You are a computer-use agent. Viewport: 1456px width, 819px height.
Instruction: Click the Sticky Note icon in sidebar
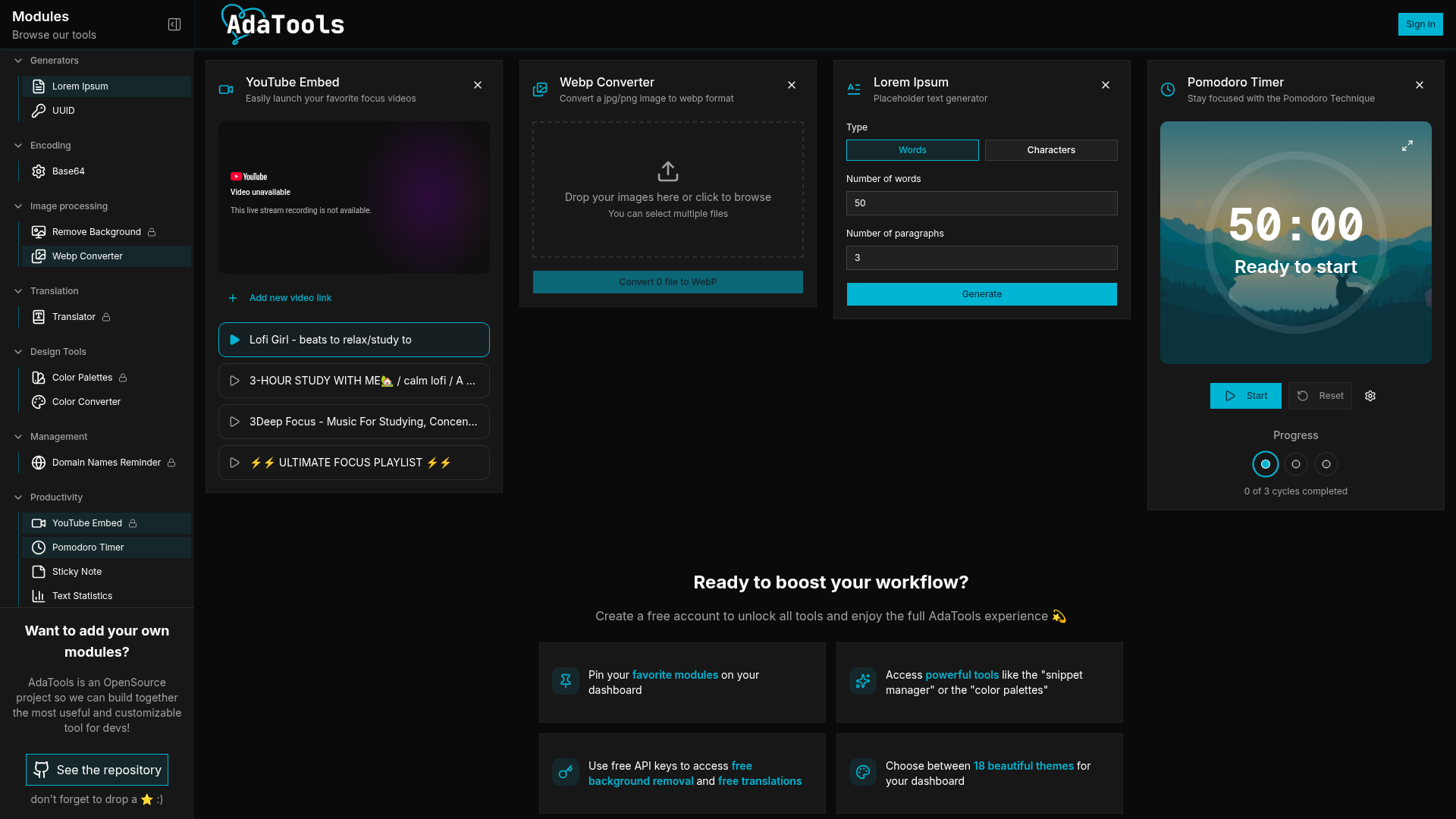[39, 572]
